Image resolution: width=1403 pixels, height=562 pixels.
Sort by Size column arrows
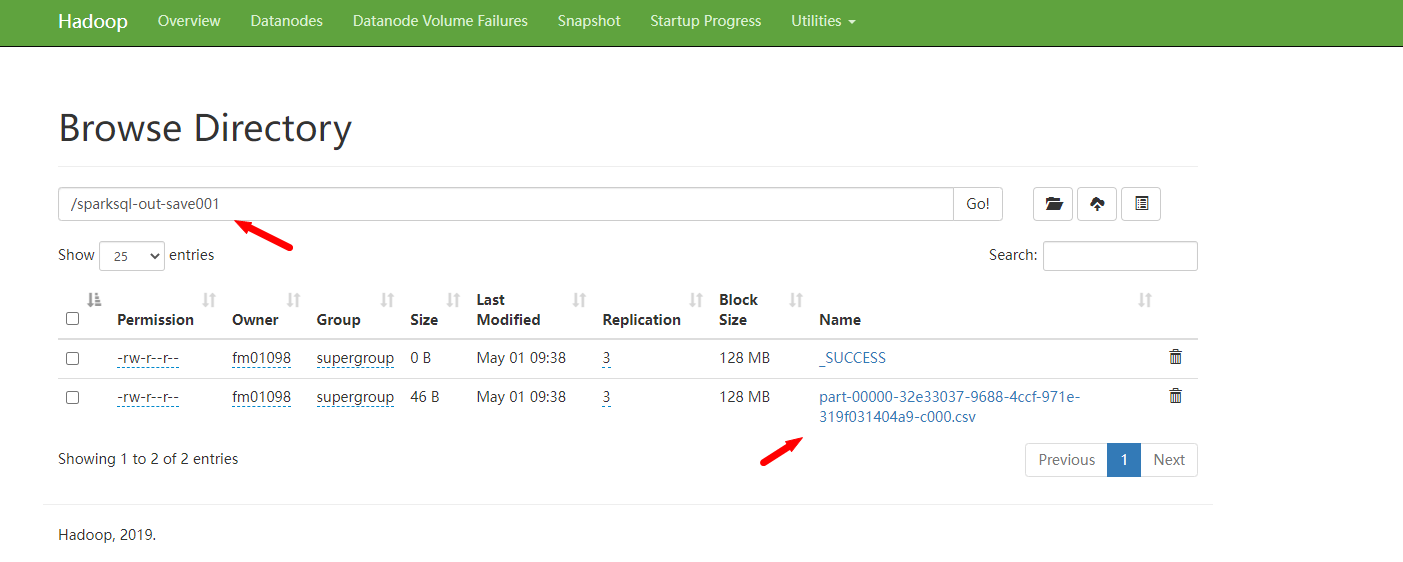(453, 300)
